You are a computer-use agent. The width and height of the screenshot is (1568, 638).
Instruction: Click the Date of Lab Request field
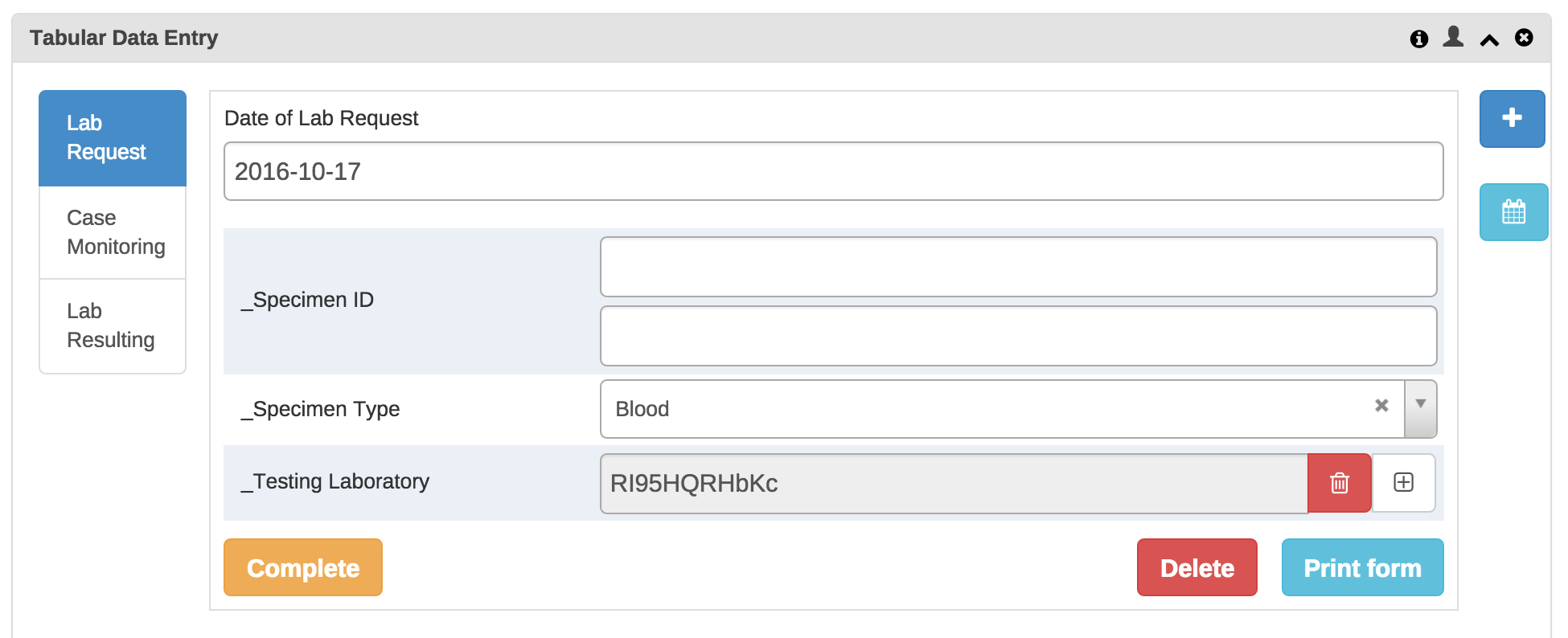833,171
